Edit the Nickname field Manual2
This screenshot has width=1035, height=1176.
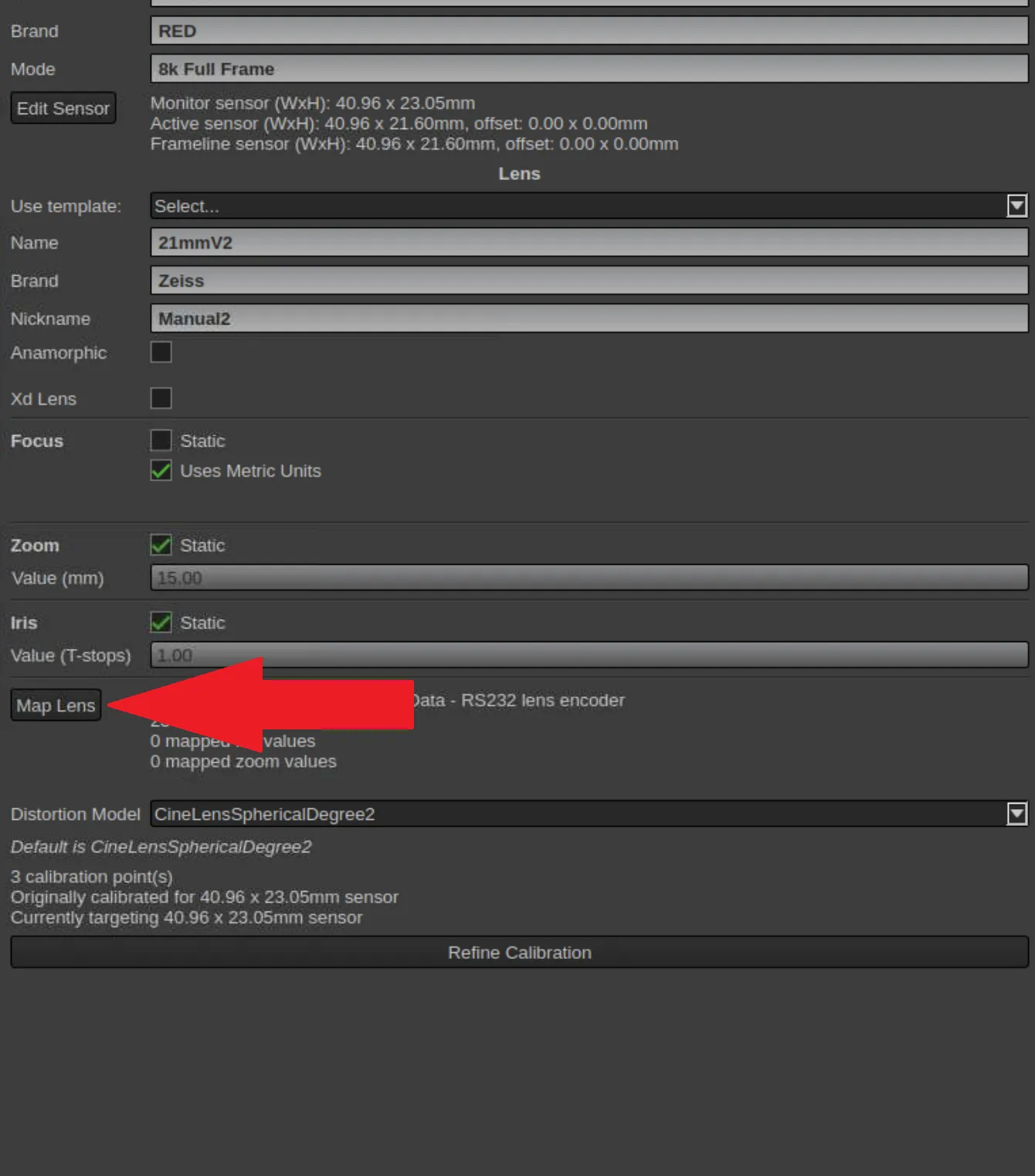(x=589, y=318)
